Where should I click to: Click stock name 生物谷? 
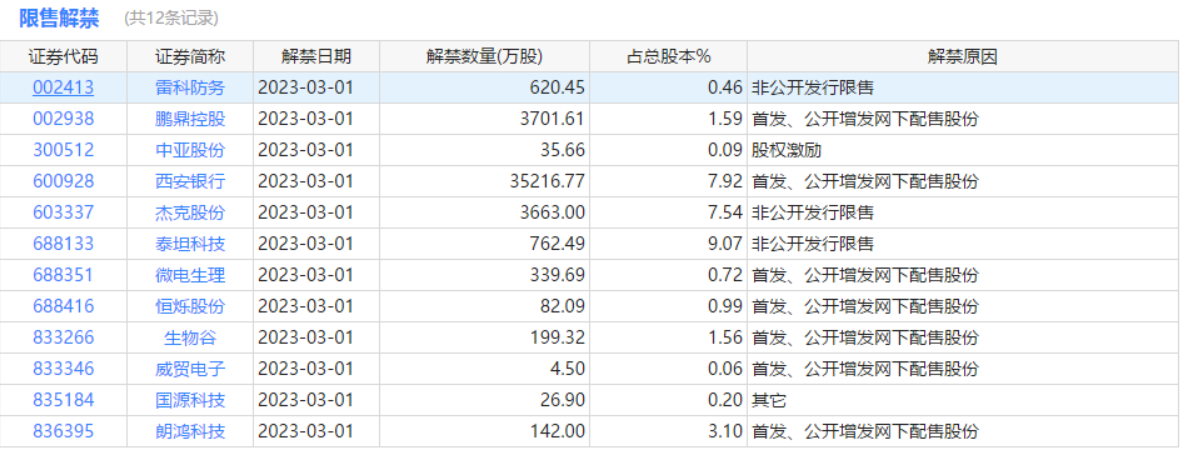click(190, 338)
